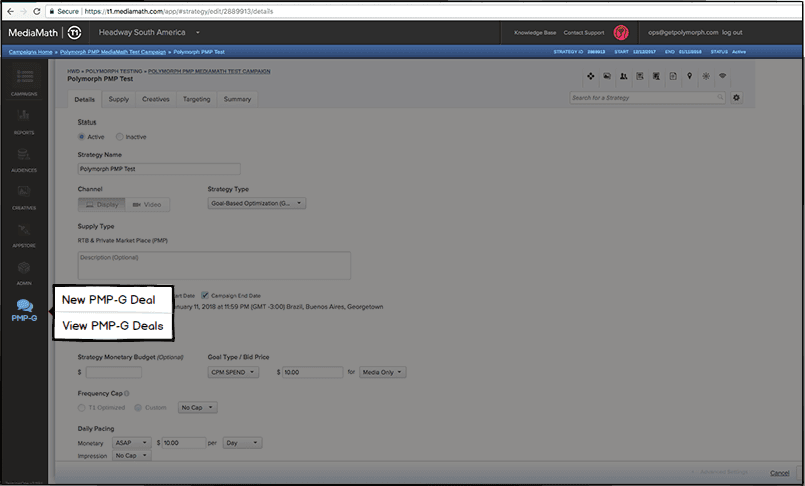Open the per Day pacing dropdown
This screenshot has height=486, width=805.
point(242,442)
